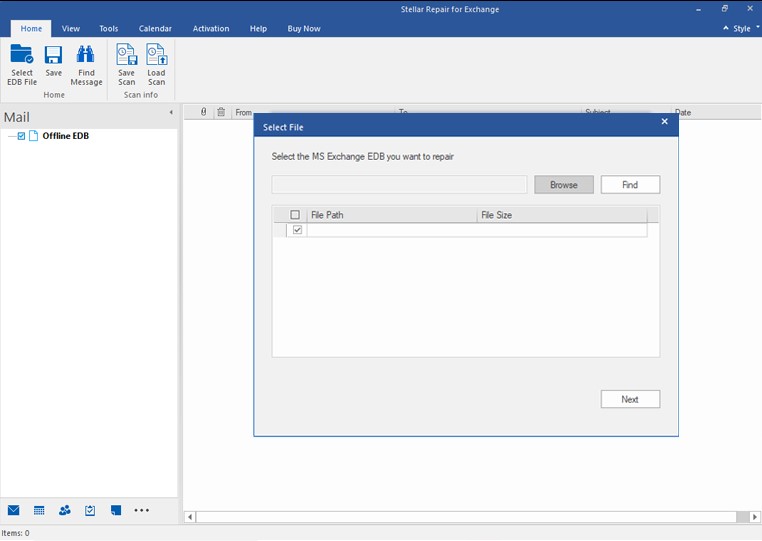762x541 pixels.
Task: Open Notes view icon in bottom bar
Action: point(116,510)
